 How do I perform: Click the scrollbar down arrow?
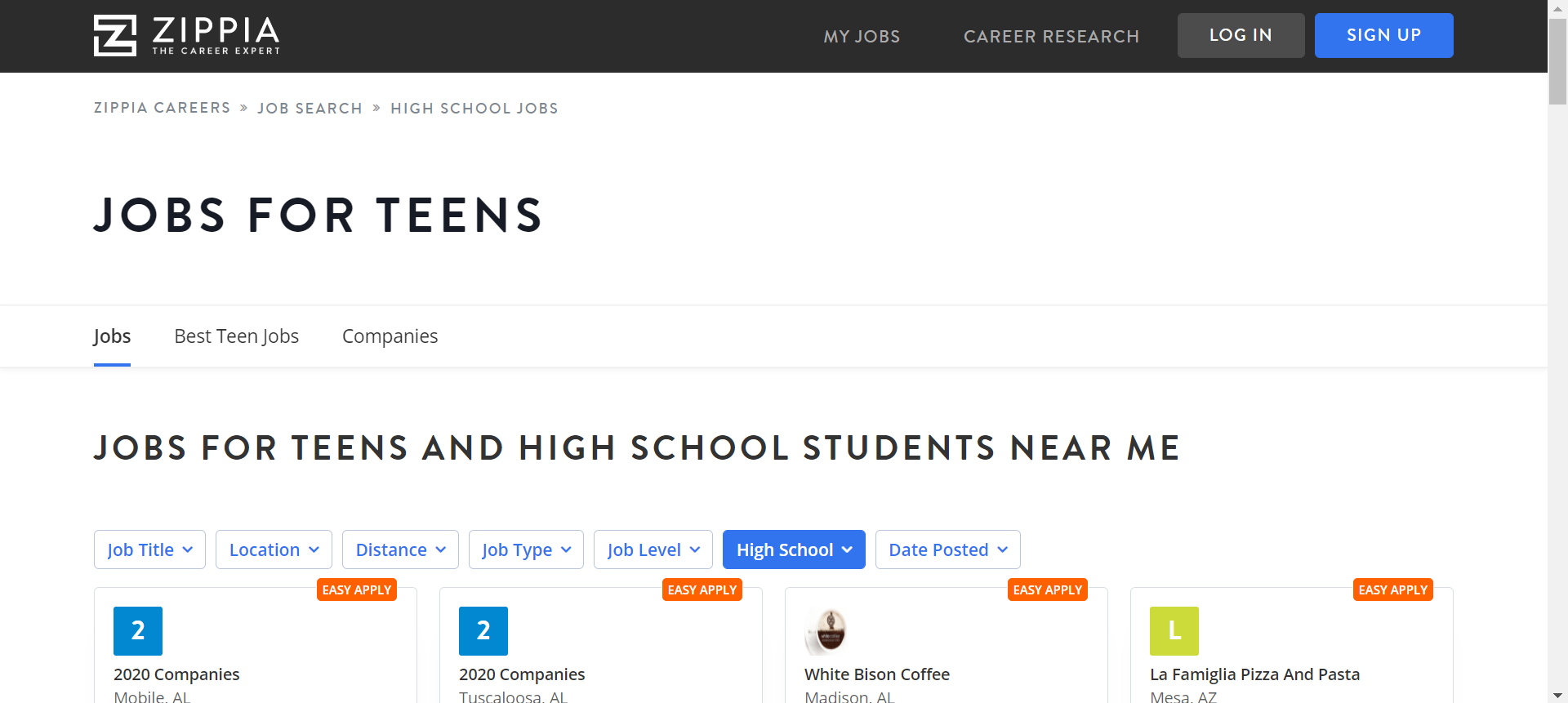point(1558,696)
